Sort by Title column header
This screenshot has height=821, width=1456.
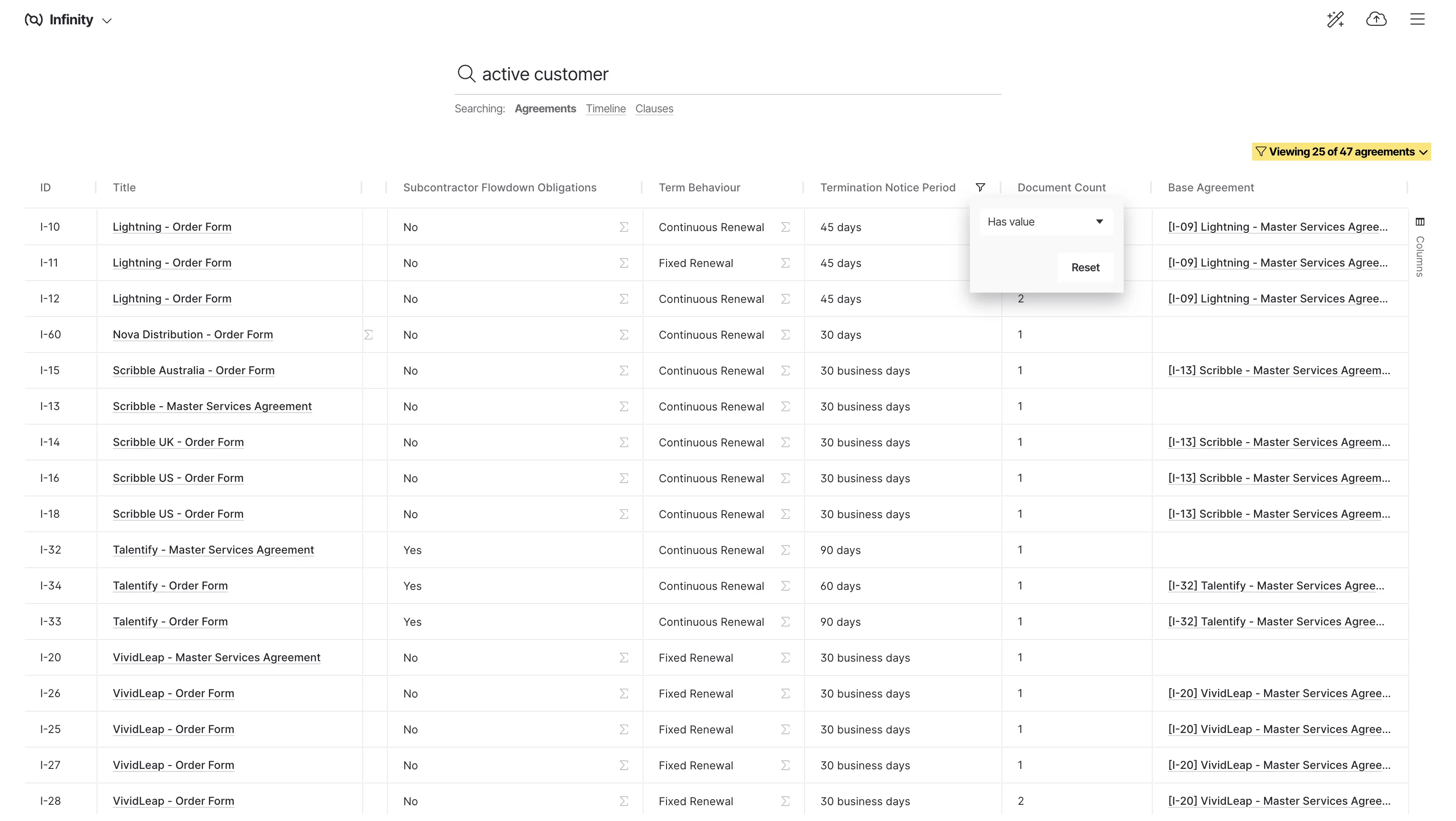[x=124, y=188]
